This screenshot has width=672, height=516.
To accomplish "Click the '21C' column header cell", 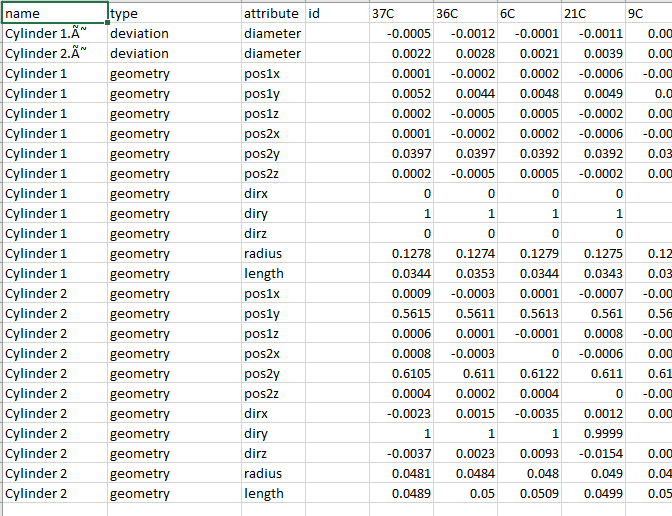I will point(592,13).
